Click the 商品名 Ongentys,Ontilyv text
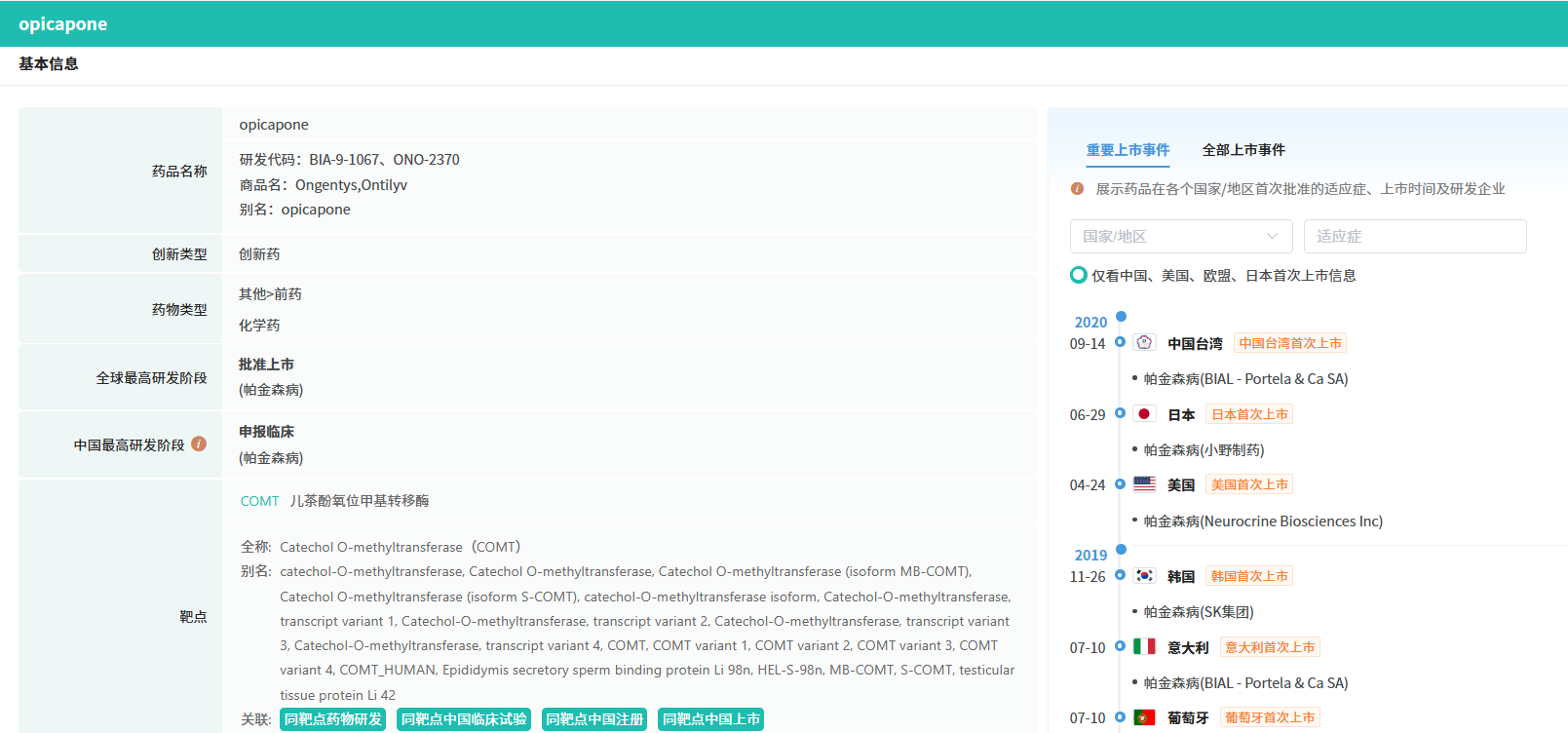Screen dimensions: 1568x733 324,185
